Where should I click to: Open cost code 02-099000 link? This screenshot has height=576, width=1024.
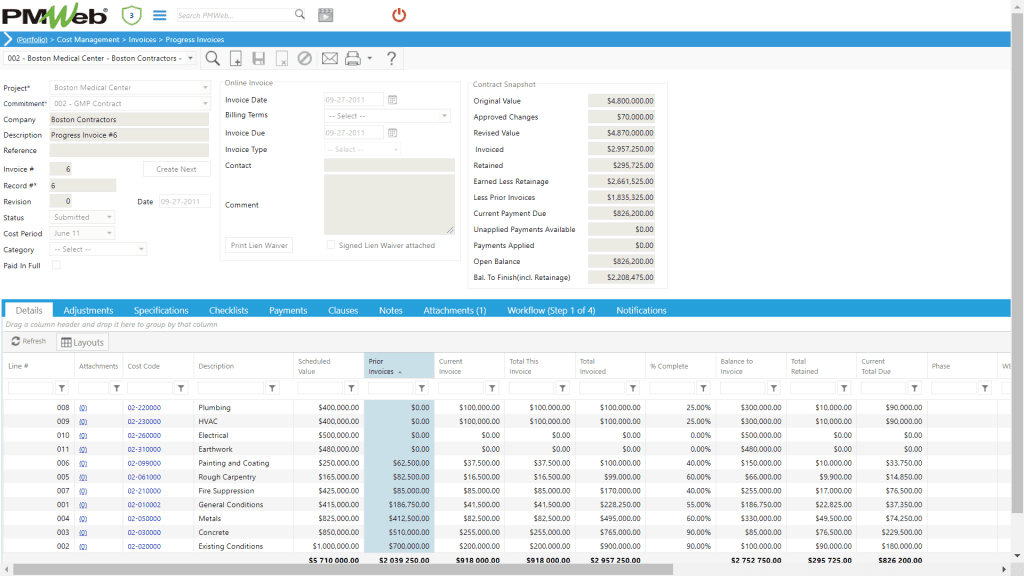pyautogui.click(x=144, y=463)
